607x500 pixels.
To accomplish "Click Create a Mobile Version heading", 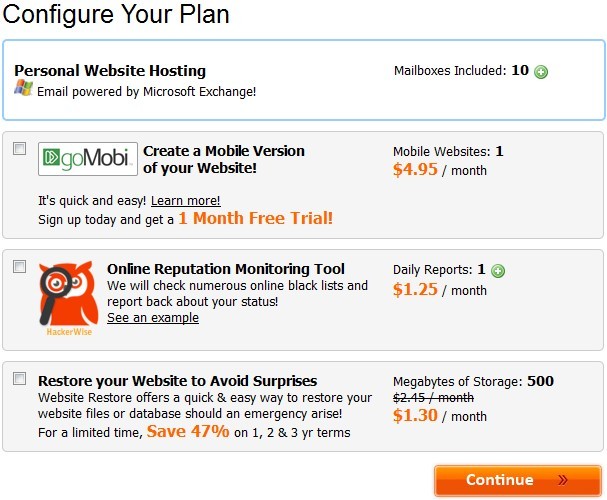I will click(x=224, y=159).
